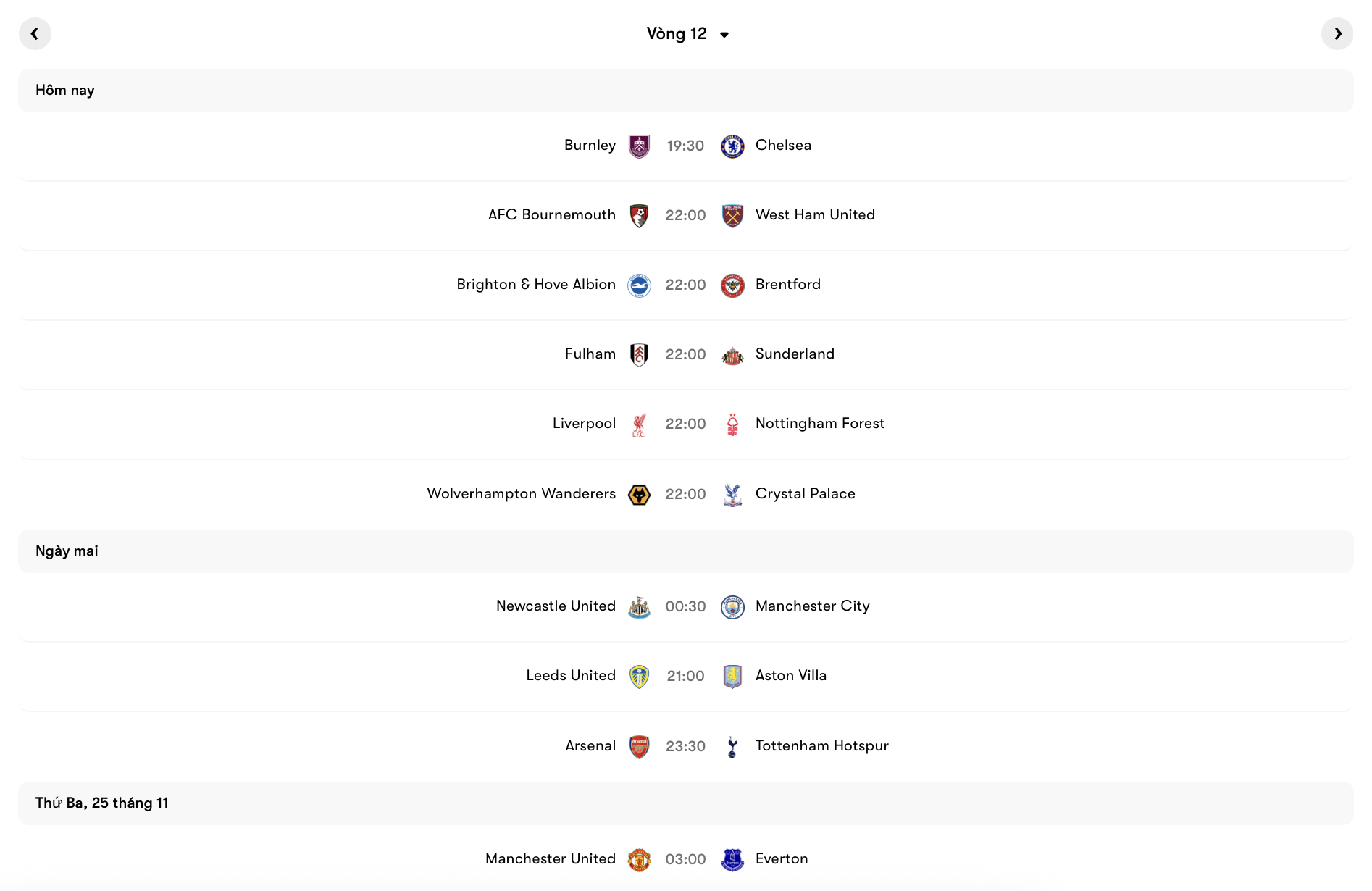Click the Arsenal cannon crest

[x=640, y=745]
